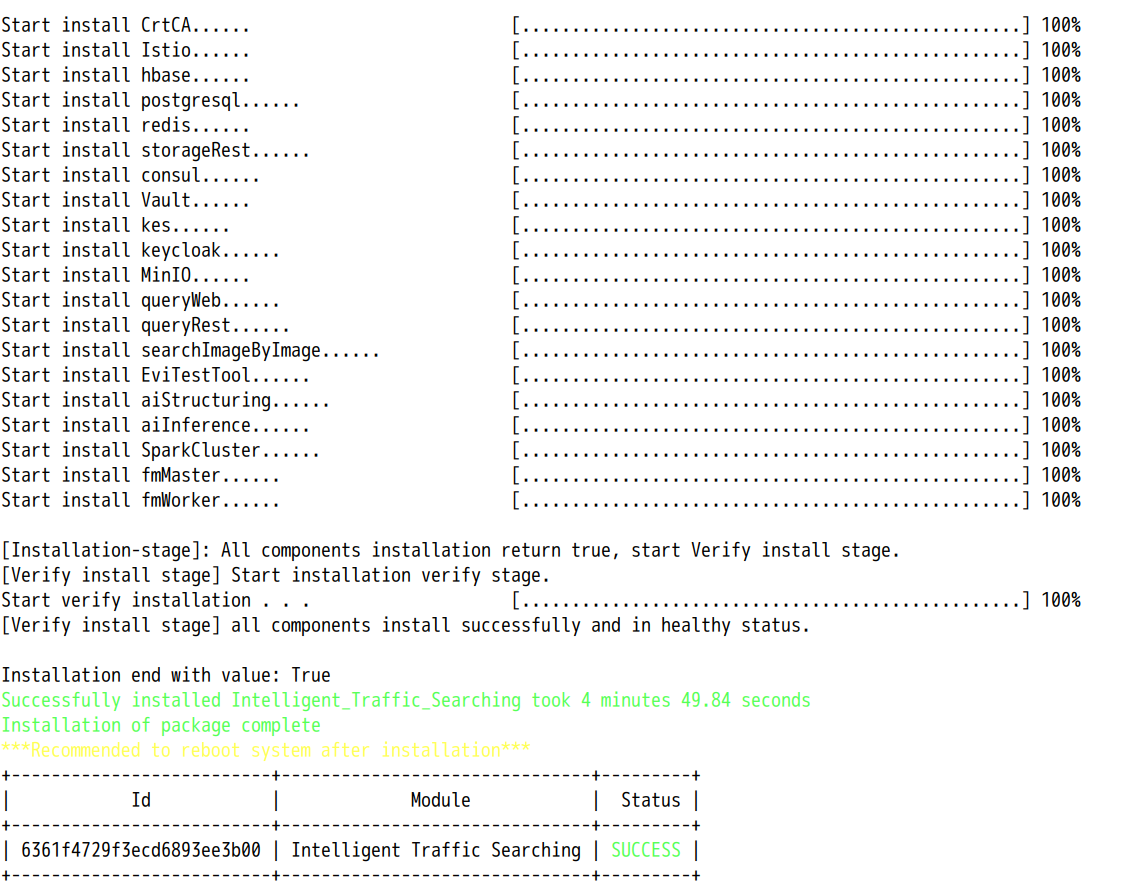This screenshot has height=884, width=1137.
Task: Click the 100% value beside EviTestTool
Action: pos(1061,375)
